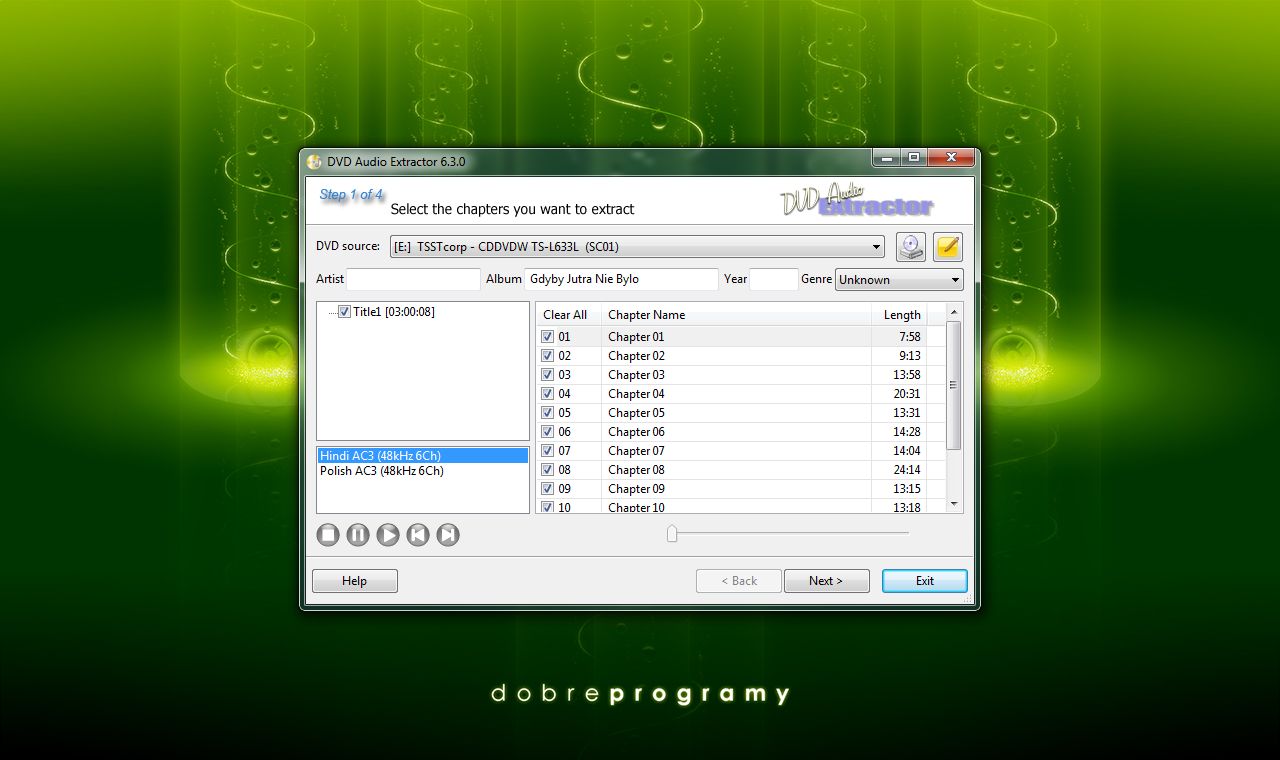Uncheck chapter 06 checkbox
The width and height of the screenshot is (1280, 760).
[547, 432]
